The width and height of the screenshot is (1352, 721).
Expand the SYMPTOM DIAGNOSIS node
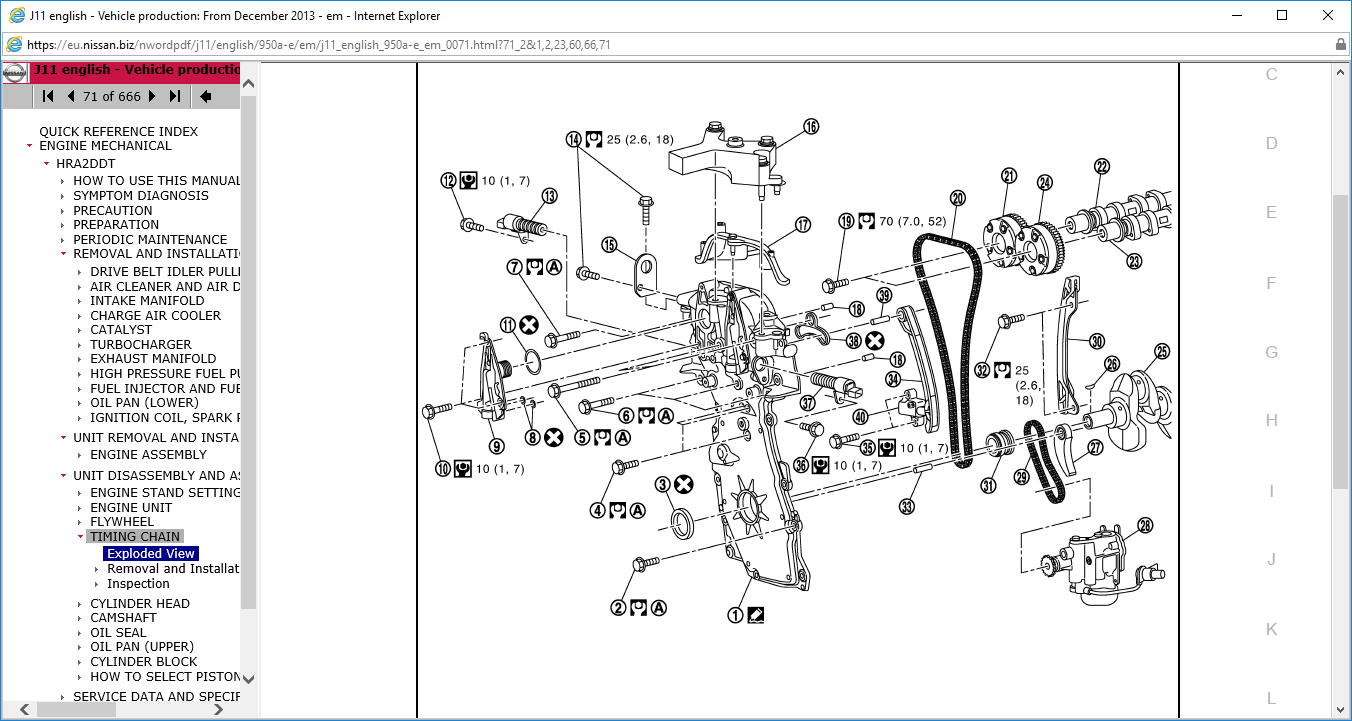point(63,196)
